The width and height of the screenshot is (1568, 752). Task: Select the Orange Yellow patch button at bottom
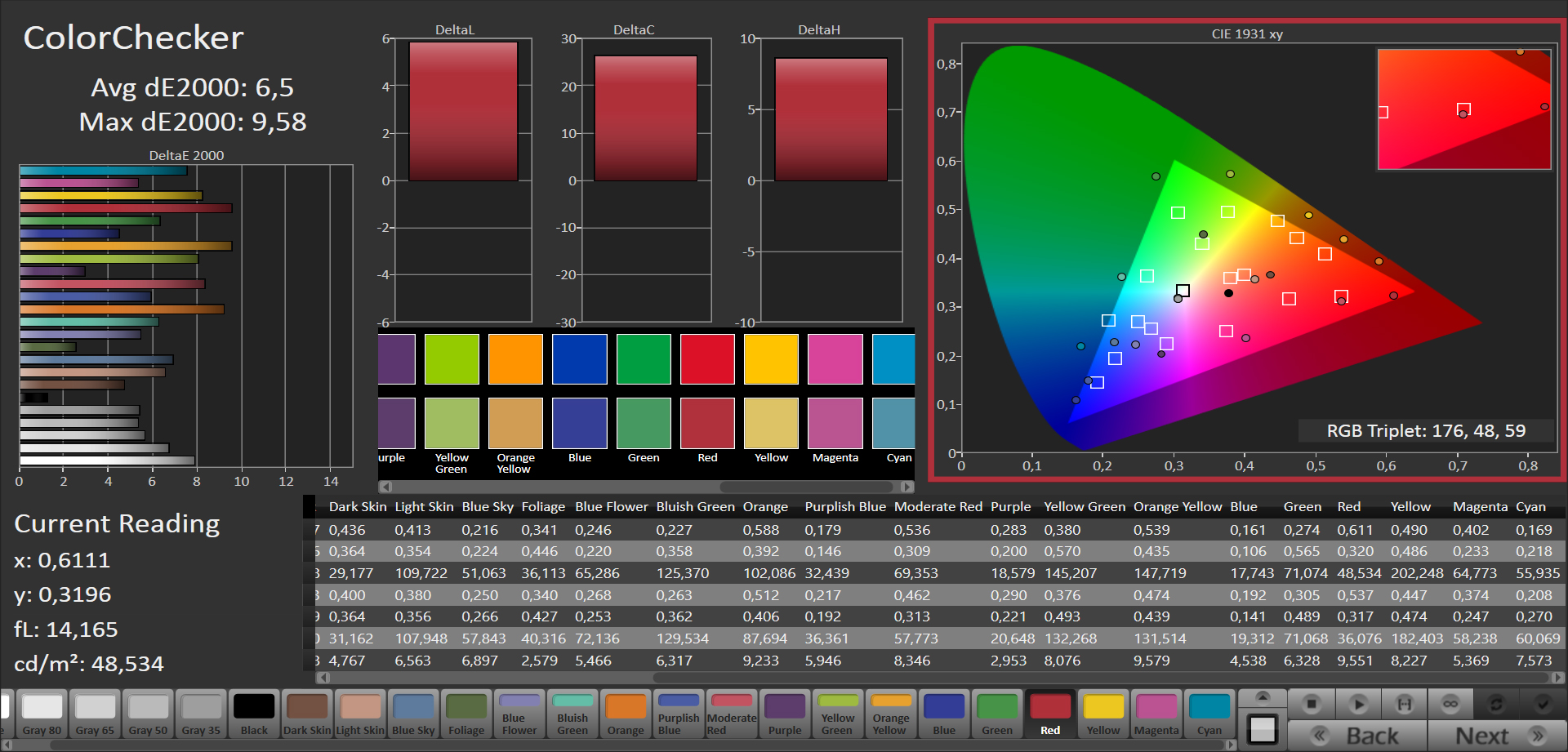(x=891, y=714)
